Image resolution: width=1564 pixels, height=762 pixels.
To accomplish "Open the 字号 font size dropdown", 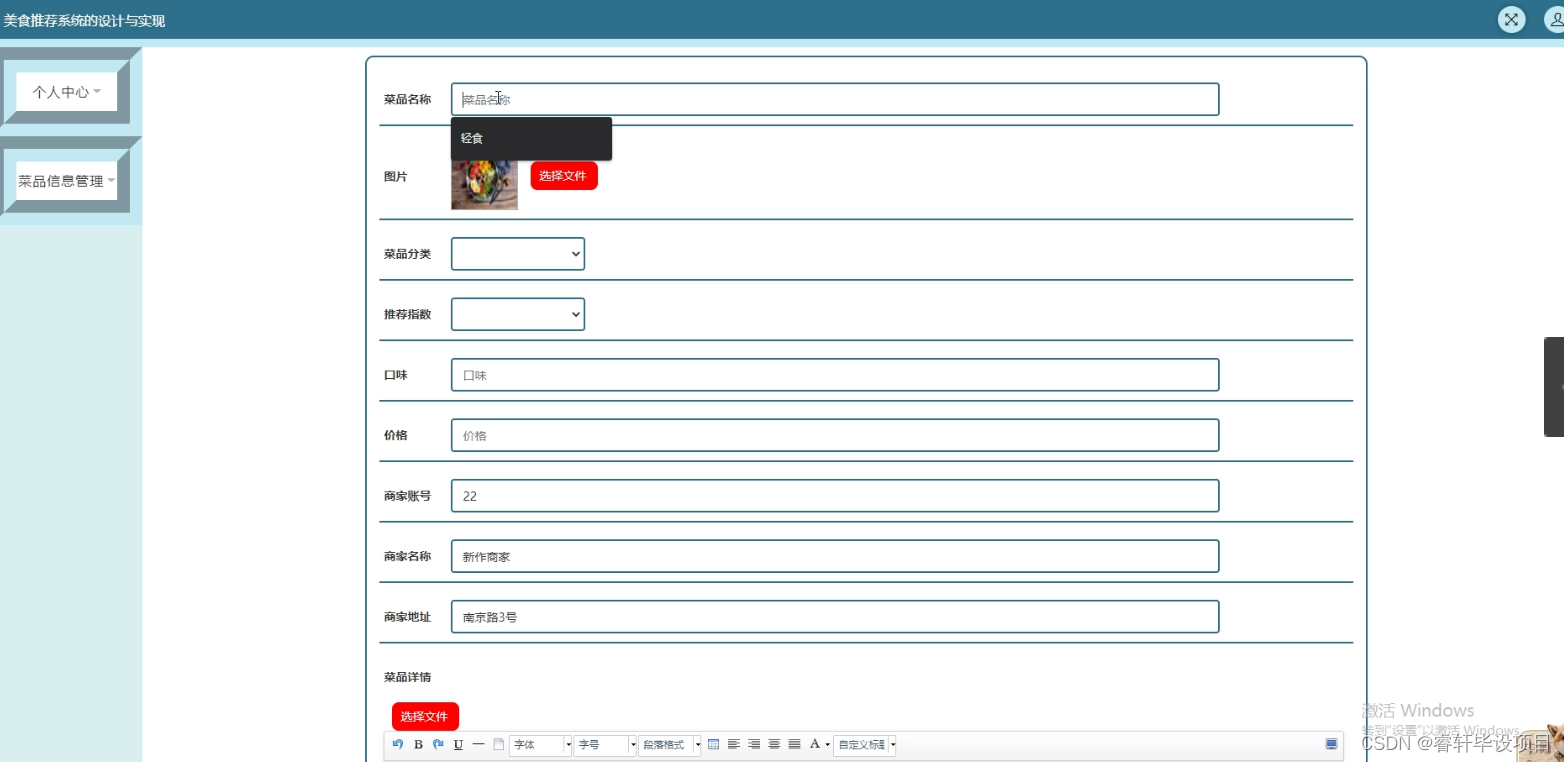I will click(x=605, y=745).
